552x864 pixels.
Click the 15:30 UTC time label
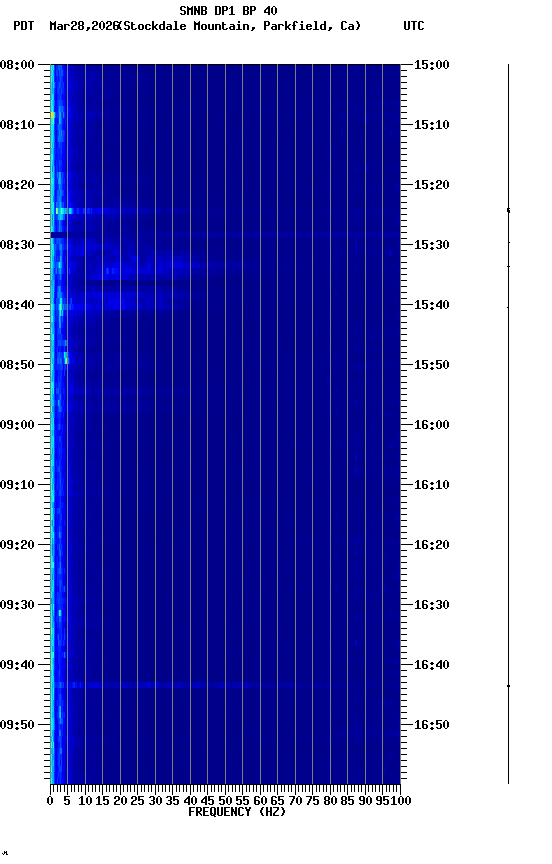(431, 245)
